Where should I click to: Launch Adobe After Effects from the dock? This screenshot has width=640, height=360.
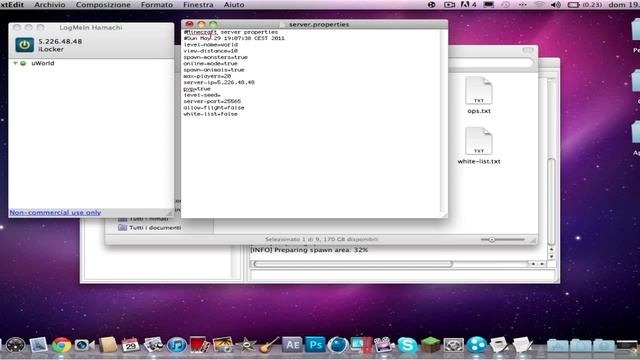[x=292, y=345]
